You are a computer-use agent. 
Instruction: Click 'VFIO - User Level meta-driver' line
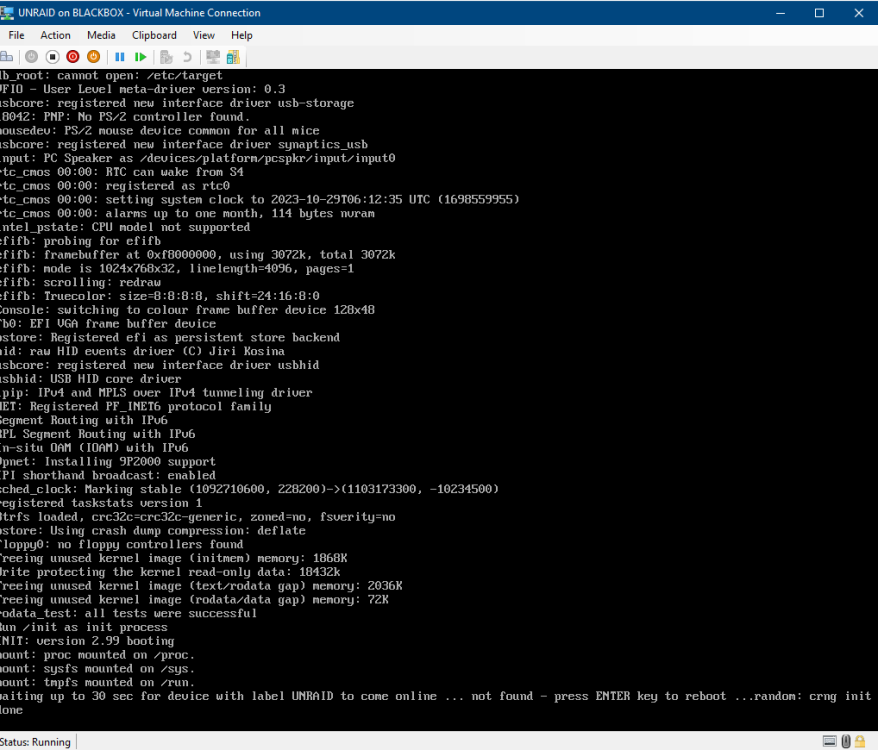[143, 89]
